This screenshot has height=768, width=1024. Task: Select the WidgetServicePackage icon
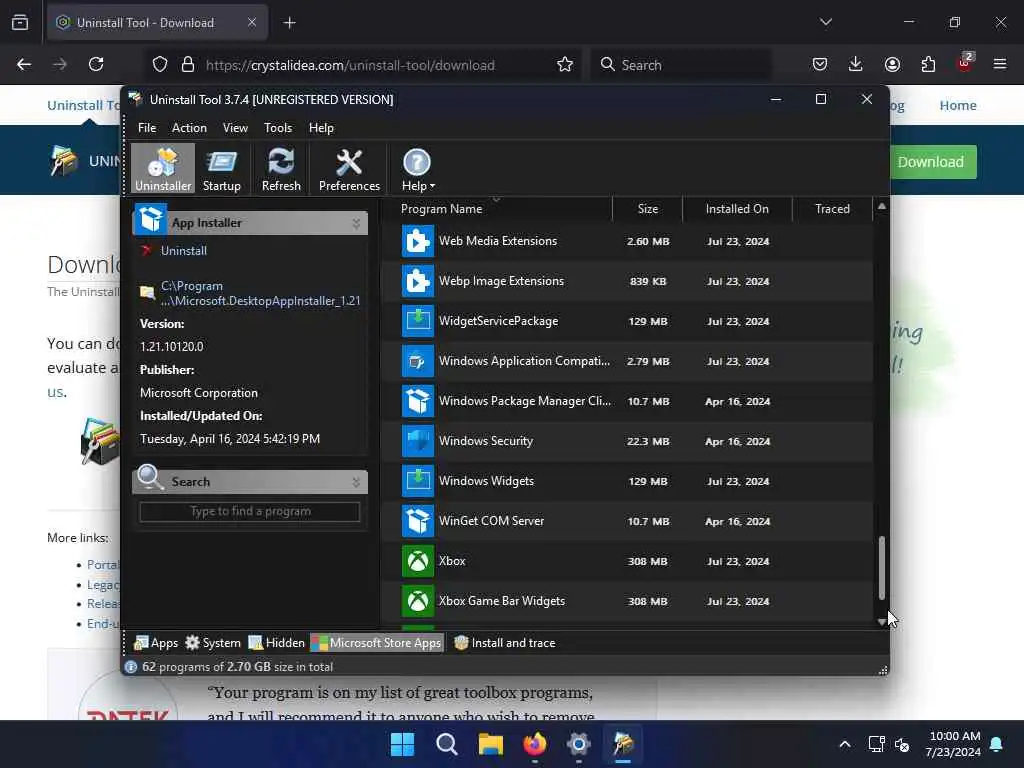(418, 321)
